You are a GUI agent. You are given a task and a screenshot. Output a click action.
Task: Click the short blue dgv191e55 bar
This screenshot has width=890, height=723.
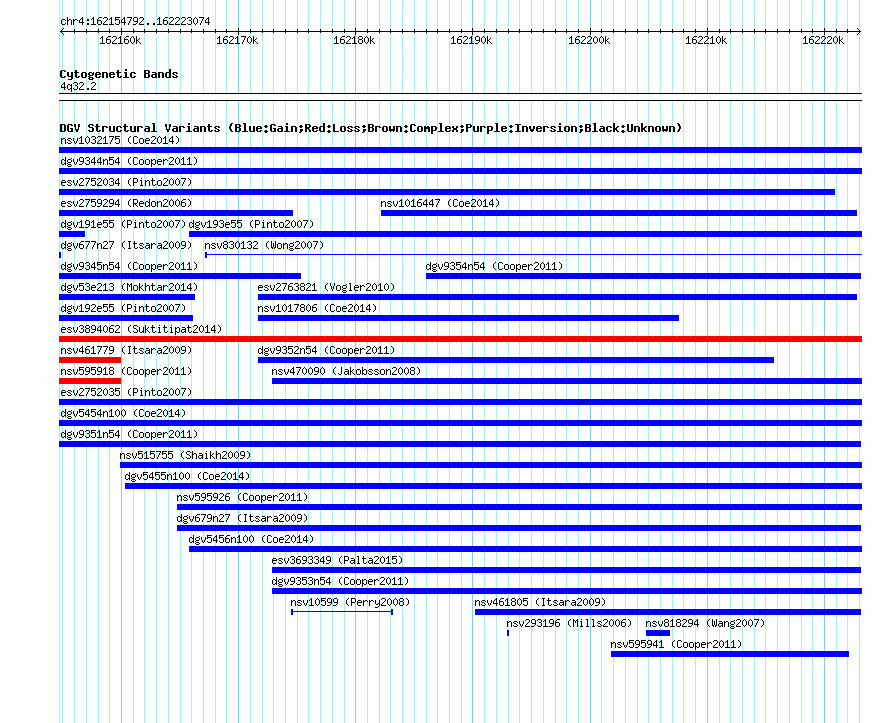72,234
